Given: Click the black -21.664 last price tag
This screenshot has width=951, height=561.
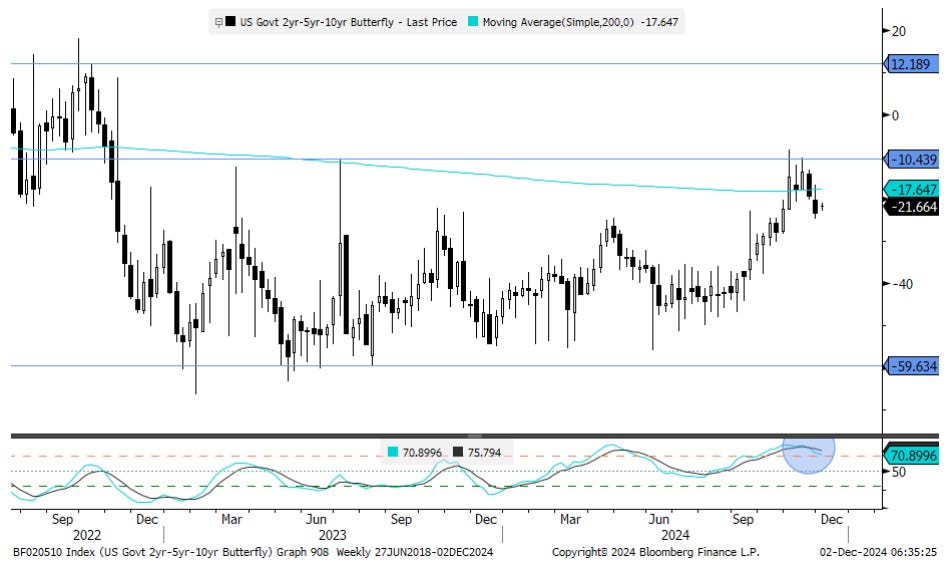Looking at the screenshot, I should [x=911, y=207].
